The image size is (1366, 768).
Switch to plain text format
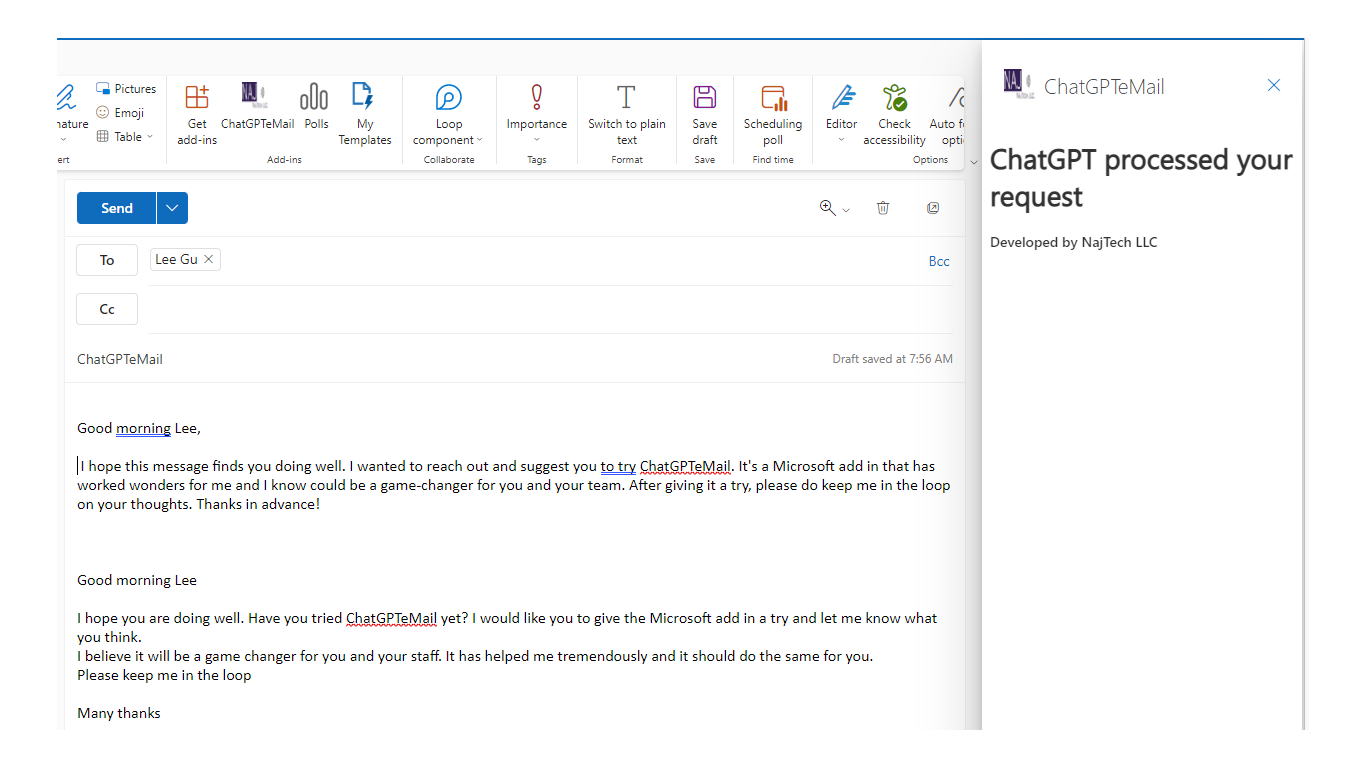626,115
